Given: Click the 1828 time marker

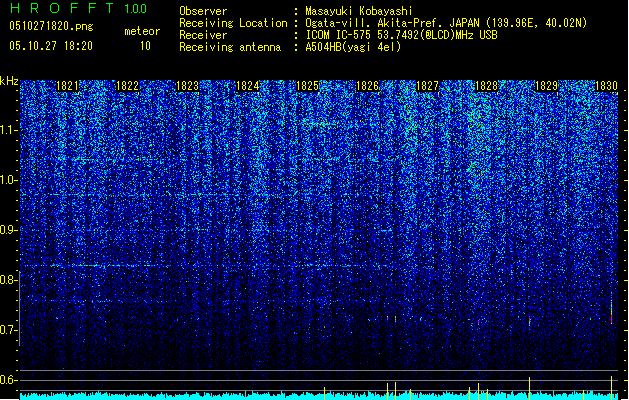Looking at the screenshot, I should click(x=487, y=86).
